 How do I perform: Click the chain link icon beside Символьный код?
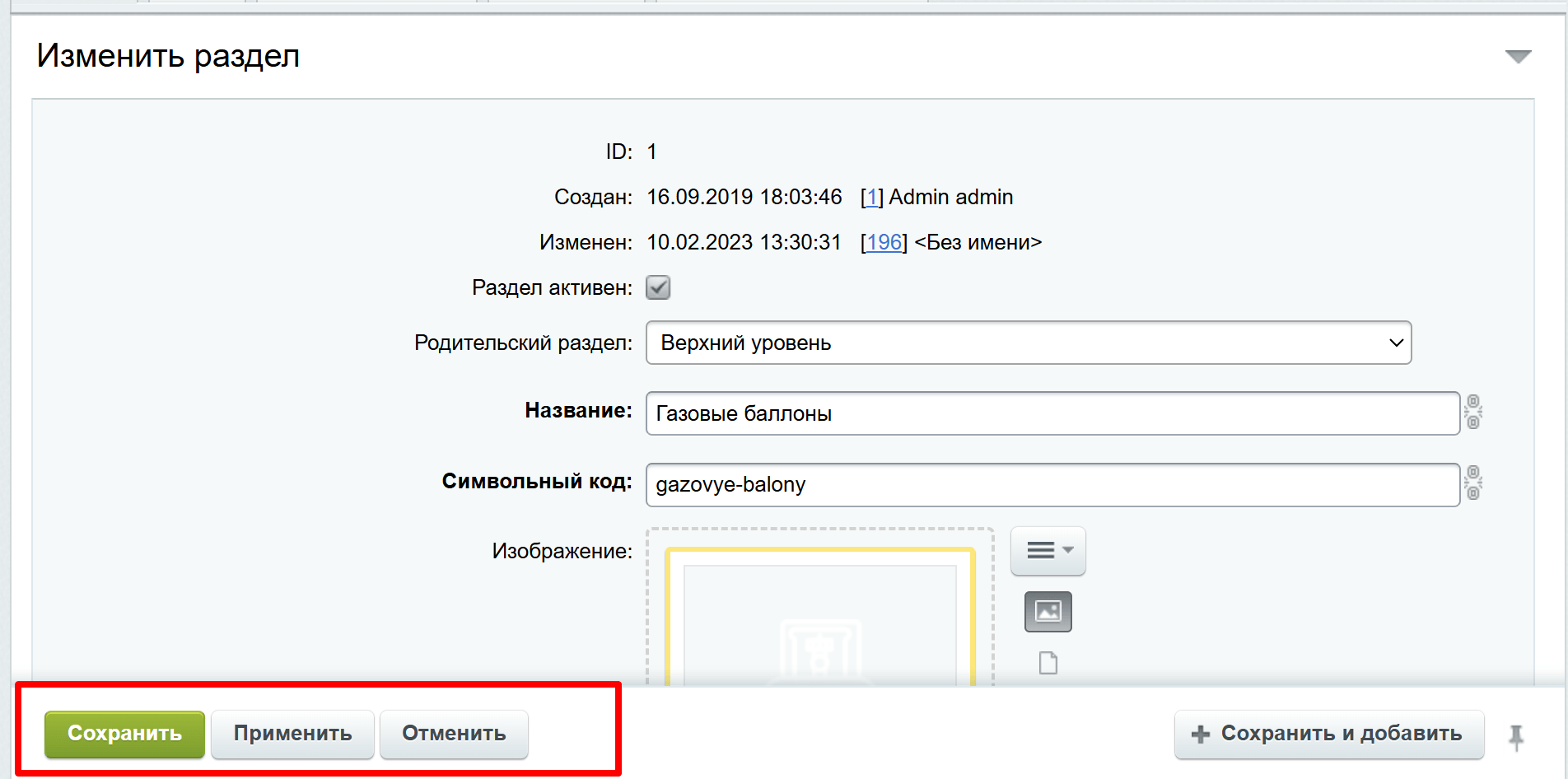[x=1473, y=483]
